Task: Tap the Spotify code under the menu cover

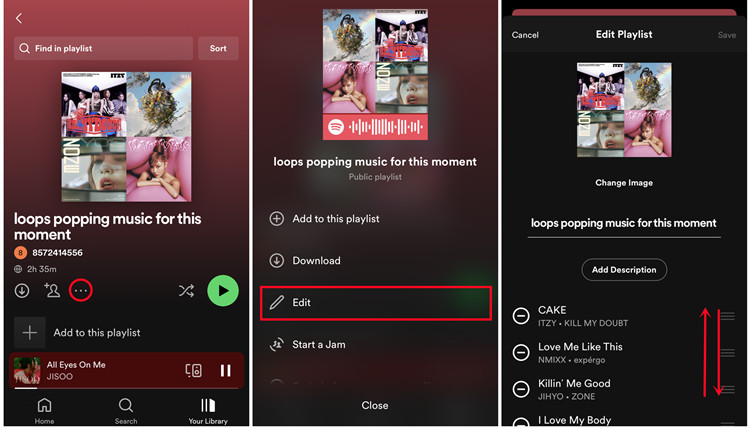Action: (x=375, y=127)
